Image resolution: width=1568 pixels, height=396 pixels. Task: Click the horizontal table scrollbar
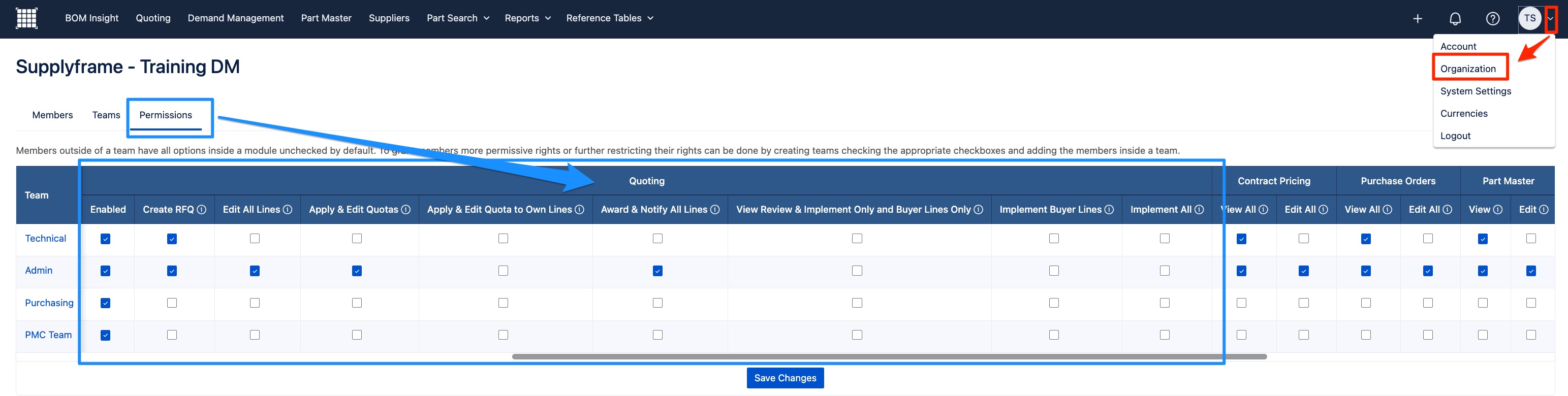[x=889, y=356]
